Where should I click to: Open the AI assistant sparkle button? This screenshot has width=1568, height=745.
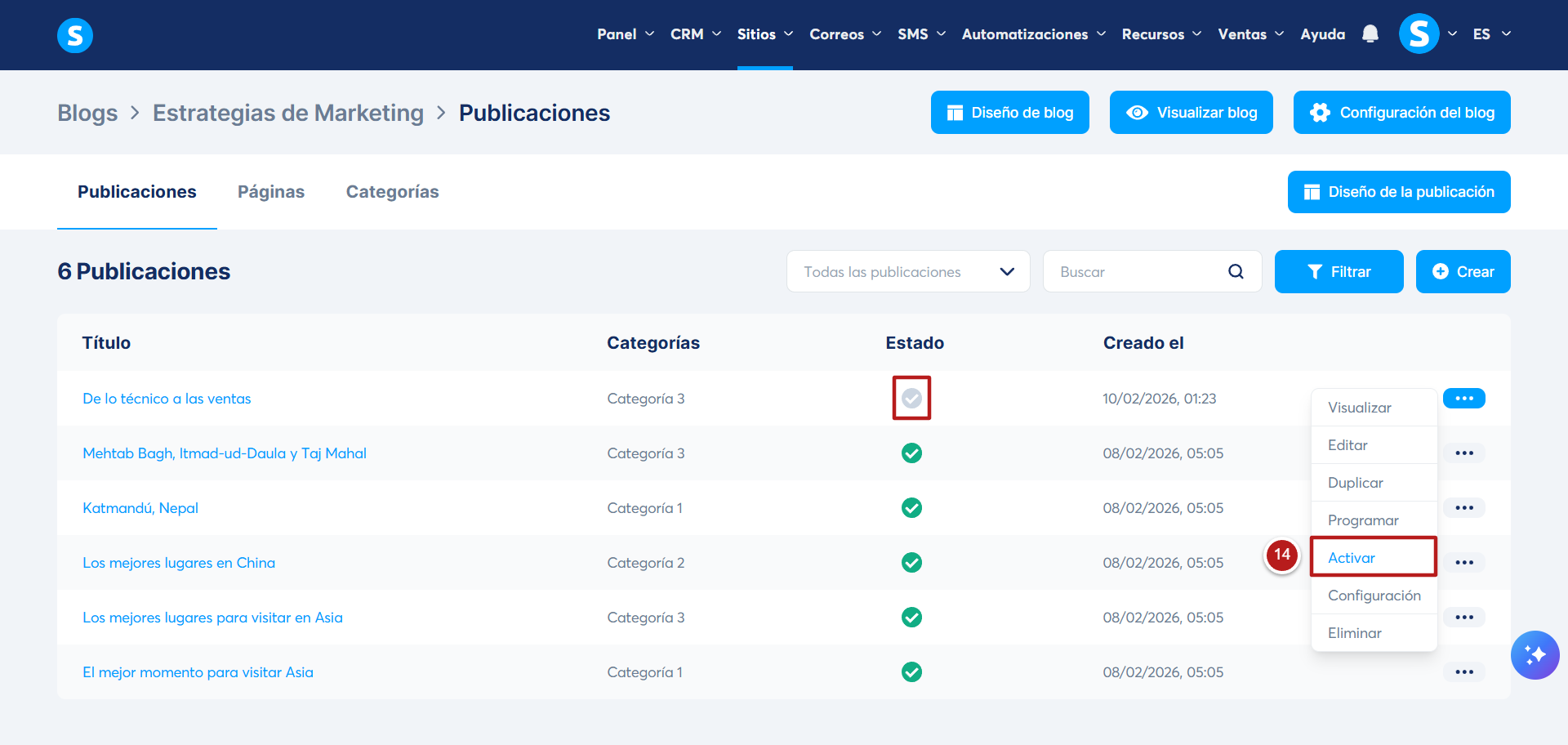point(1535,655)
